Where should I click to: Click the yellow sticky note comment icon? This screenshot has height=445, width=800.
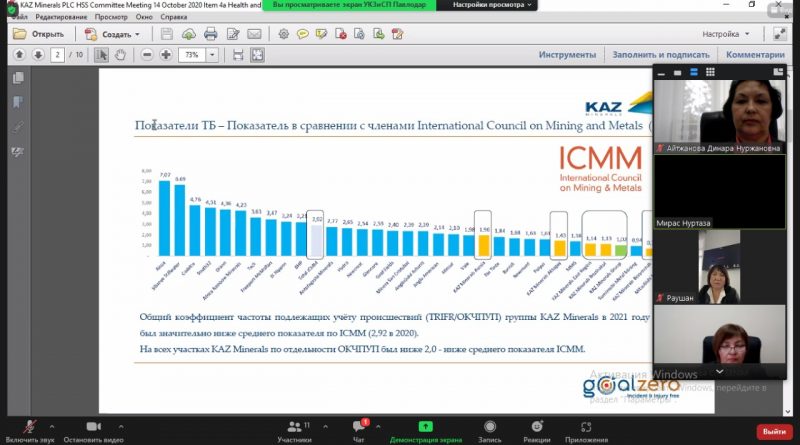point(303,34)
